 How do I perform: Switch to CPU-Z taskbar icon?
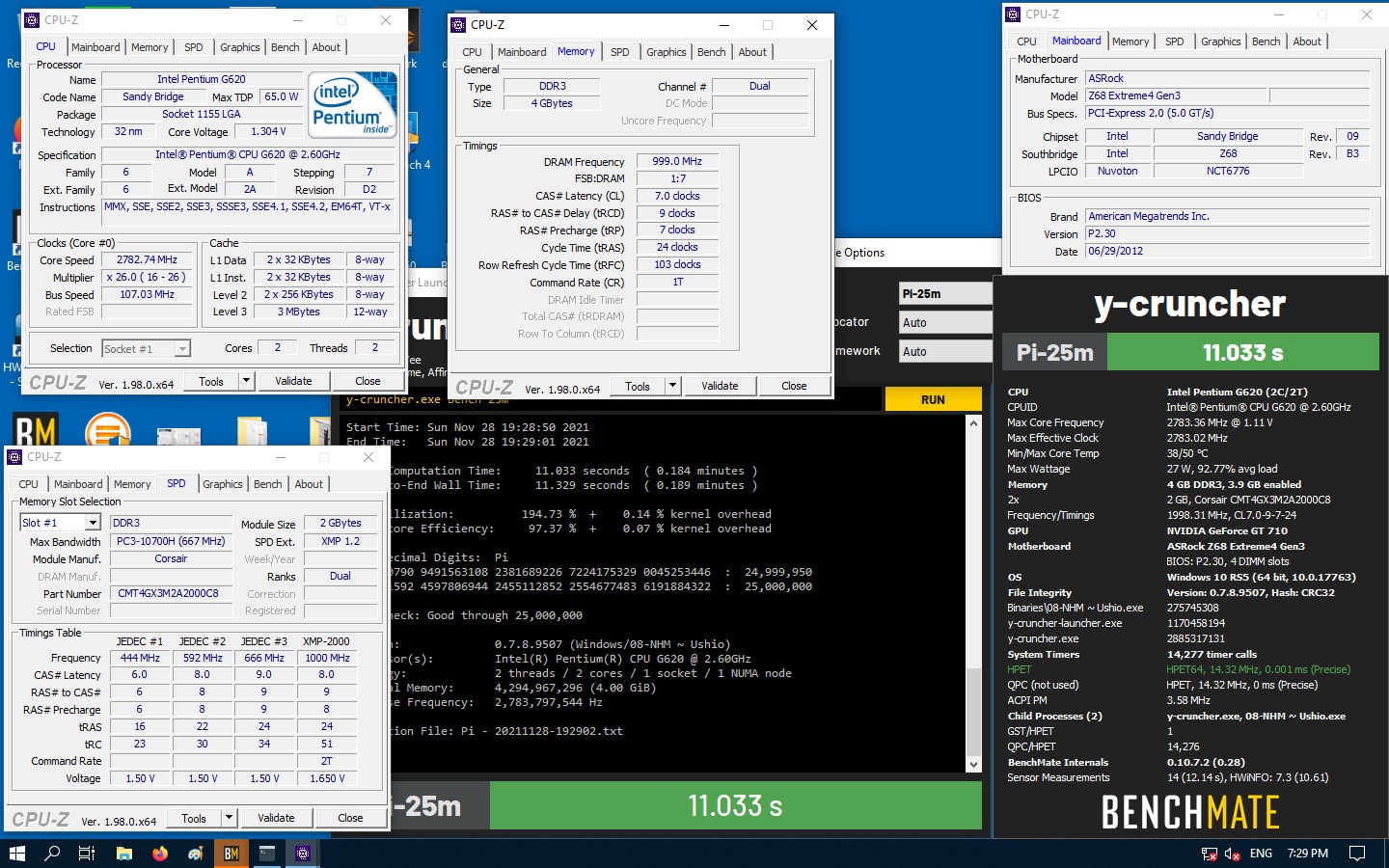(303, 854)
